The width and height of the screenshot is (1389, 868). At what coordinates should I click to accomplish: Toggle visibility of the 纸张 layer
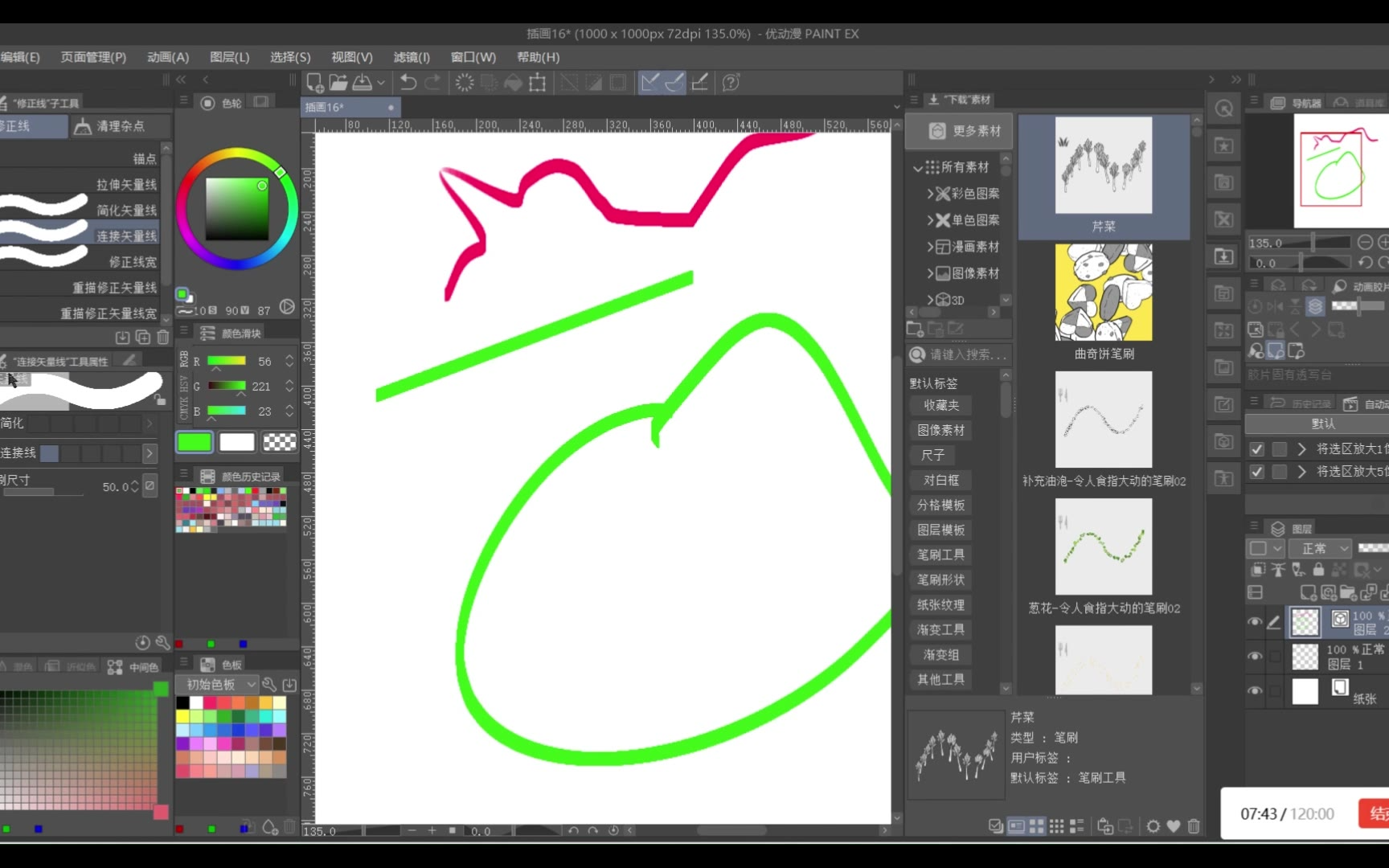pyautogui.click(x=1255, y=691)
